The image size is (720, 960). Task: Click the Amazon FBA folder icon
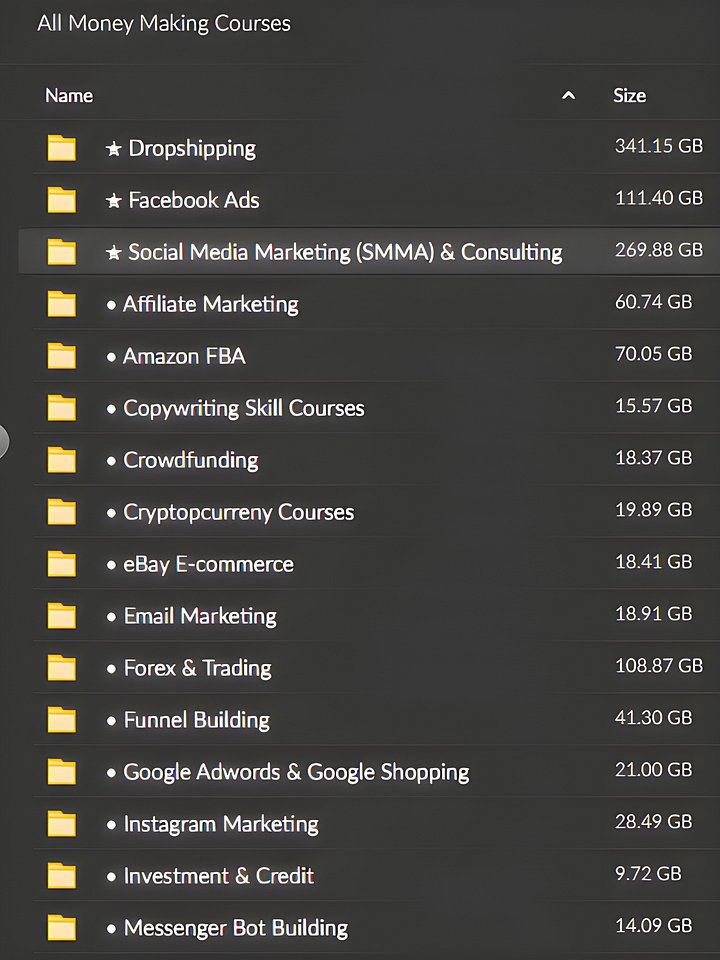[x=62, y=356]
